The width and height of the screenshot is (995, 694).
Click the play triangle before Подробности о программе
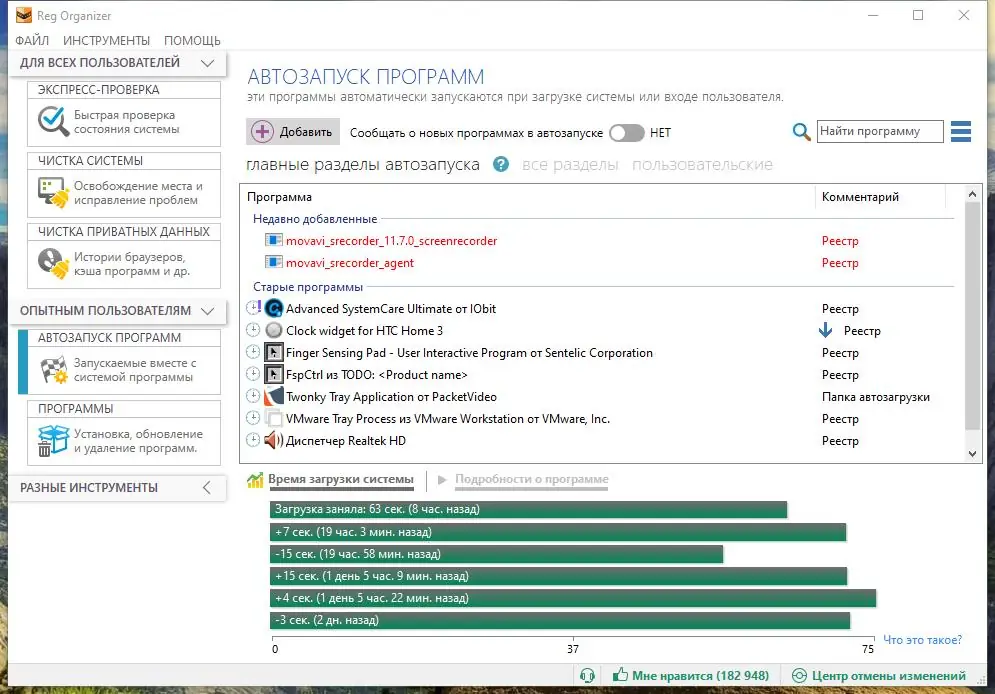(x=442, y=480)
